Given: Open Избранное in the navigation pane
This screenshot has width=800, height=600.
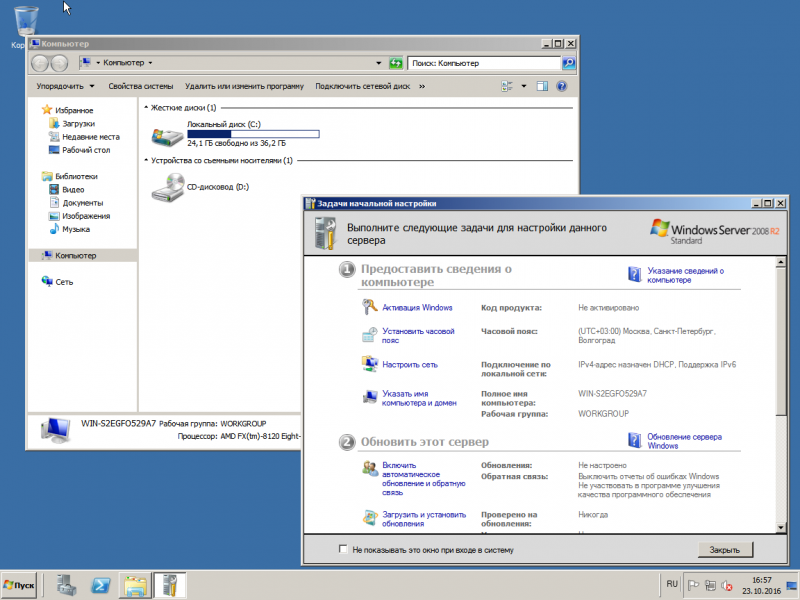Looking at the screenshot, I should pyautogui.click(x=74, y=110).
